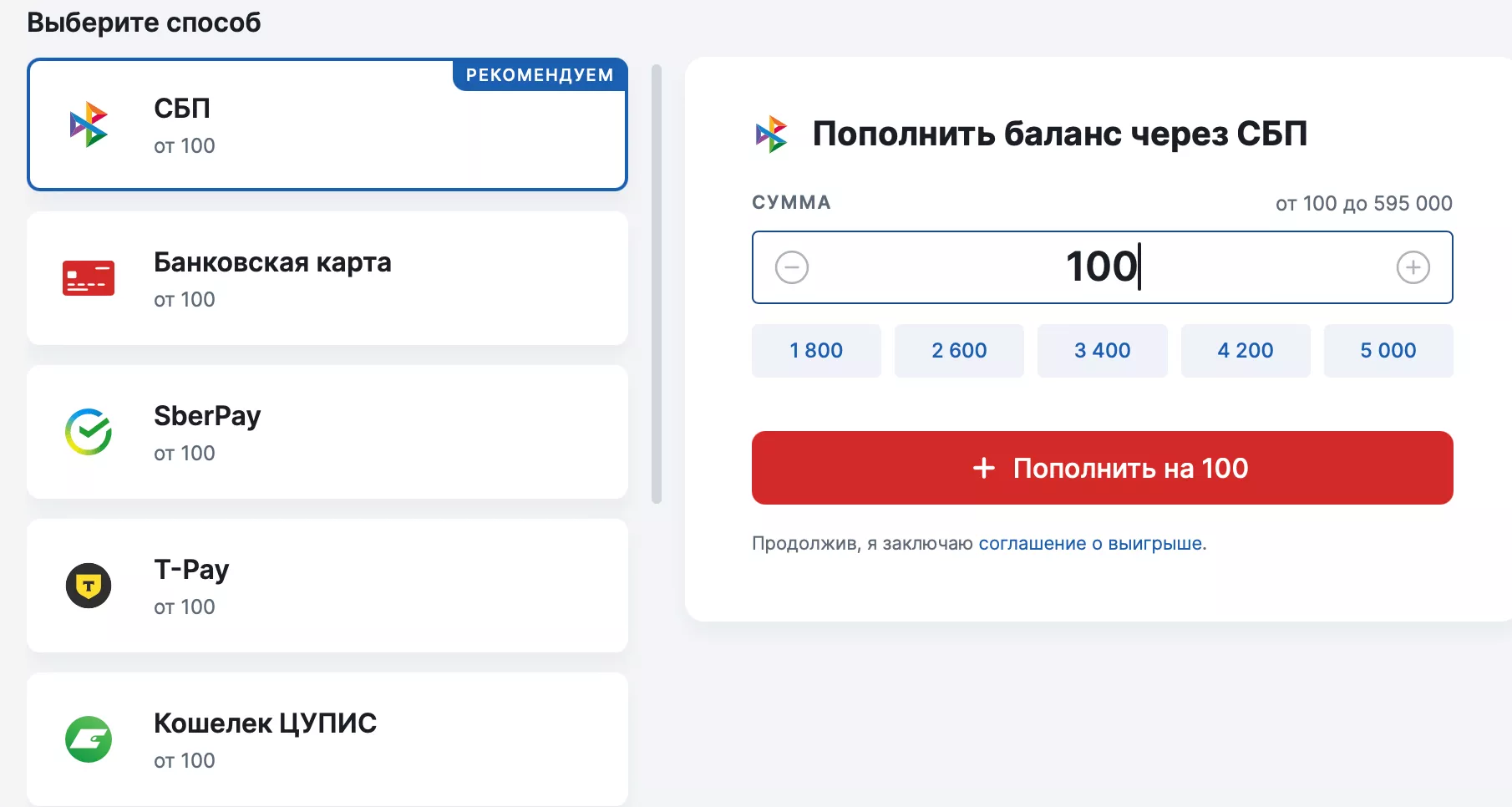Select the Кошелек ЦУПИС wallet icon
This screenshot has width=1512, height=807.
pos(88,739)
